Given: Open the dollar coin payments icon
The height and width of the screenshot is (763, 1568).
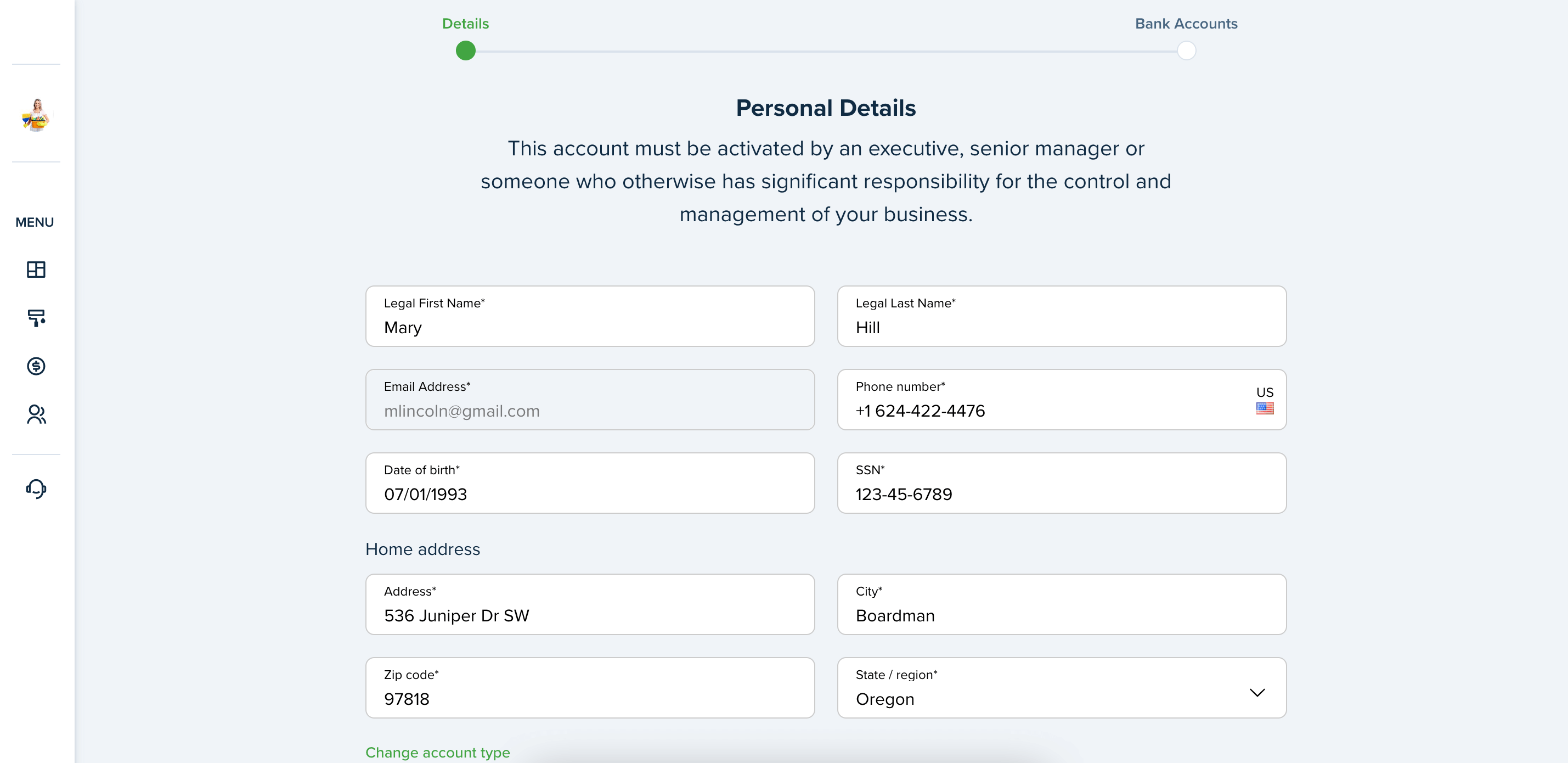Looking at the screenshot, I should click(x=36, y=366).
